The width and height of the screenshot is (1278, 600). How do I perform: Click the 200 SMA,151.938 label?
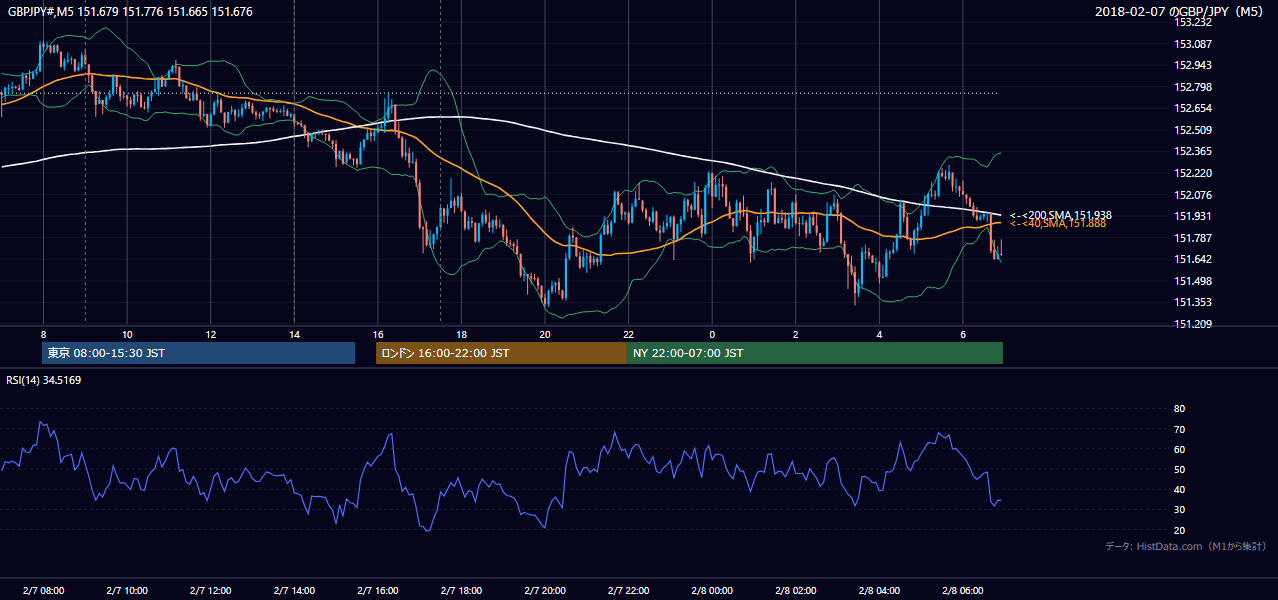tap(1061, 215)
